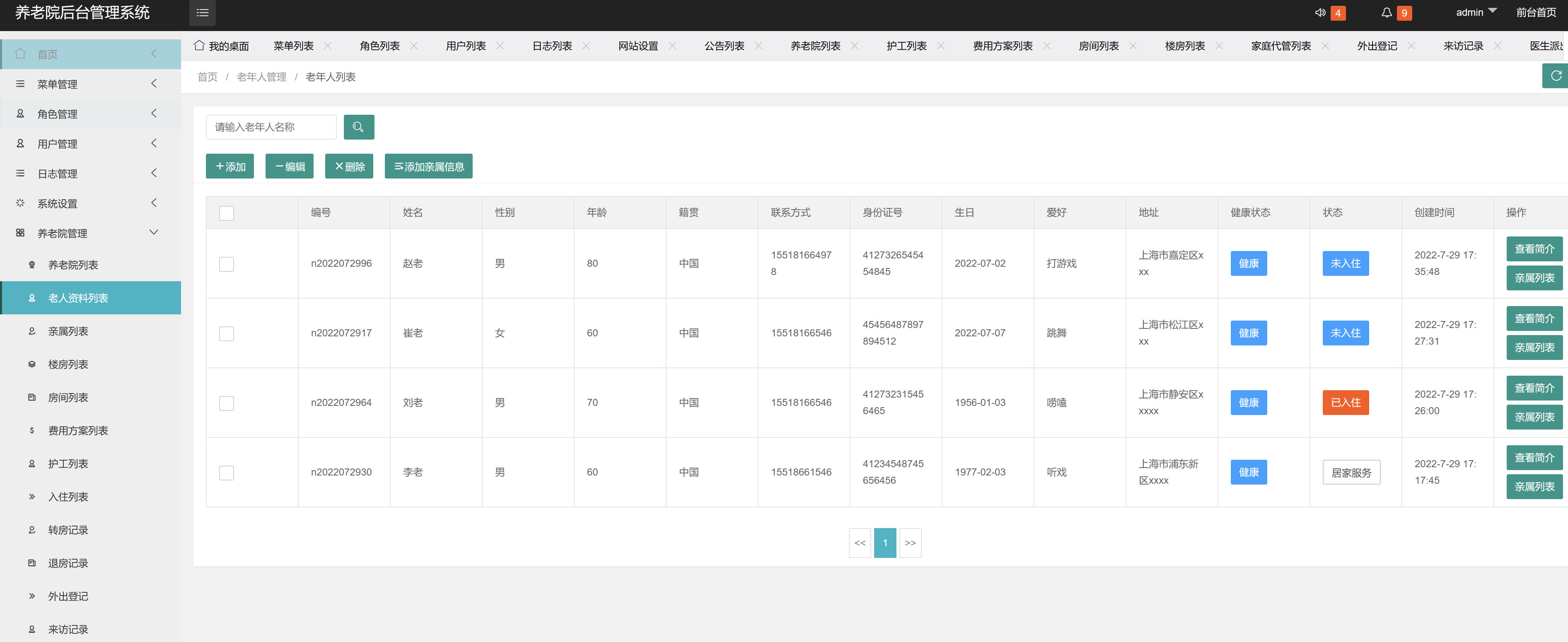Open the sound notifications showing badge 4
The width and height of the screenshot is (1568, 642).
[1329, 12]
